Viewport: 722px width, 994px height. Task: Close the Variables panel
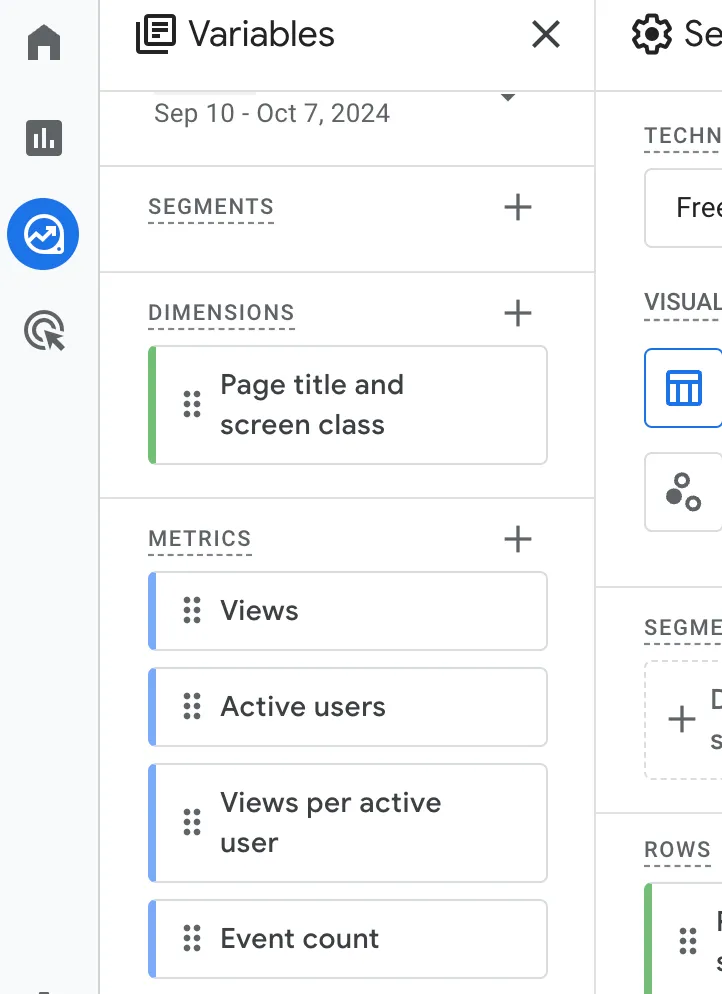[x=546, y=35]
